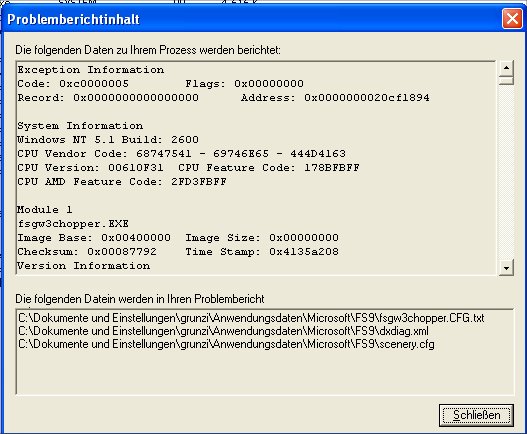Click the 'Windows NT 5.1 Build: 2600' line

click(108, 140)
